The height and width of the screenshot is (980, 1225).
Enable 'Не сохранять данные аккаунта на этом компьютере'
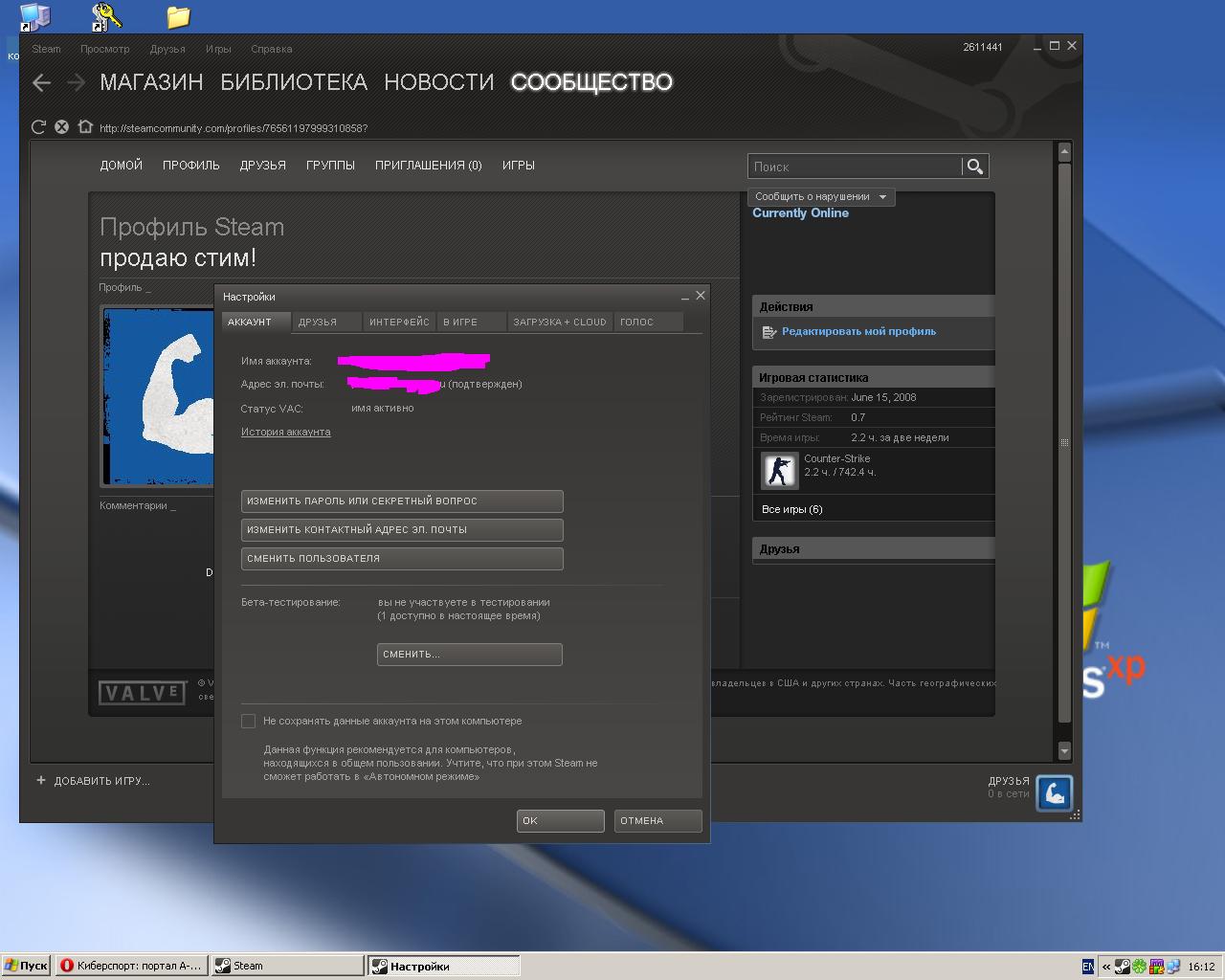click(x=248, y=722)
